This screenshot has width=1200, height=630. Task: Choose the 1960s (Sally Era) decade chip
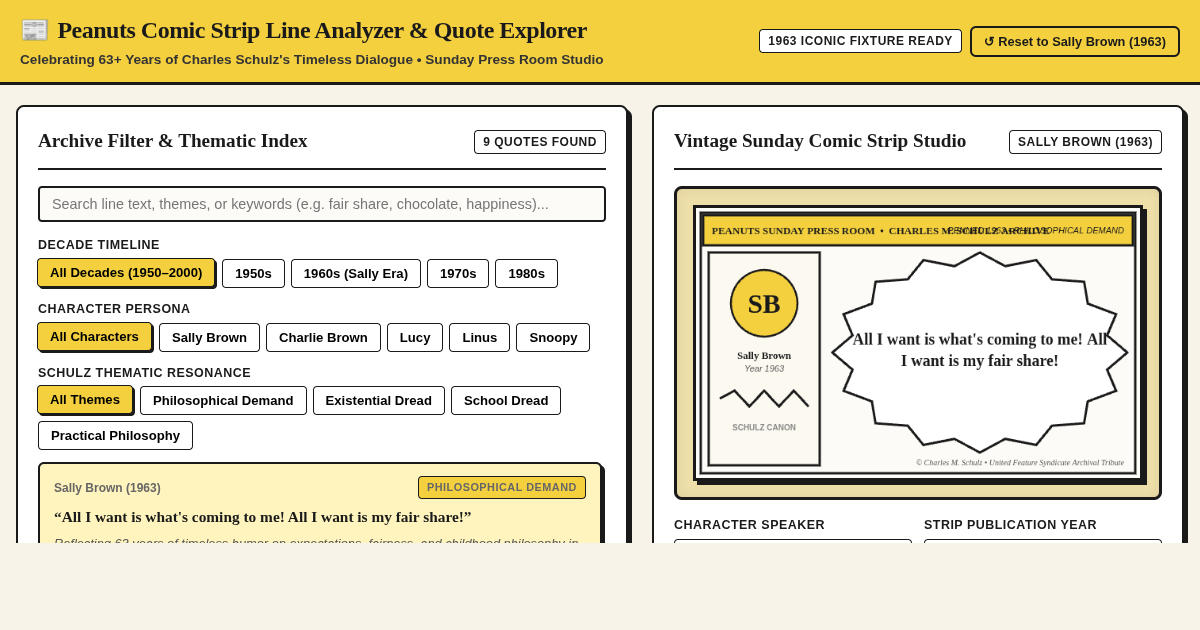356,273
